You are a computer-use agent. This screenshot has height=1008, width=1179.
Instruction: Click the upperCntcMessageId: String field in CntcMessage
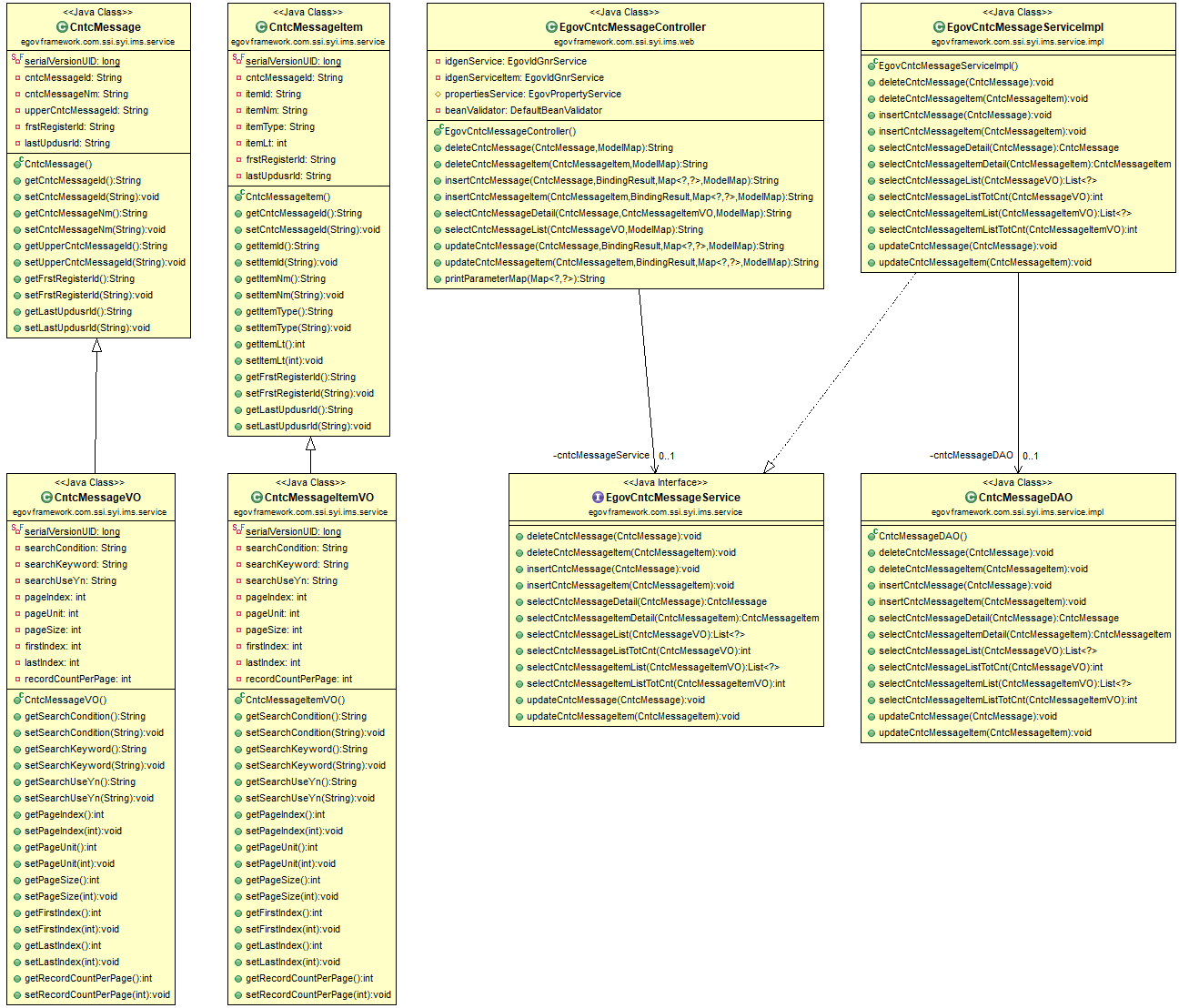coord(86,110)
